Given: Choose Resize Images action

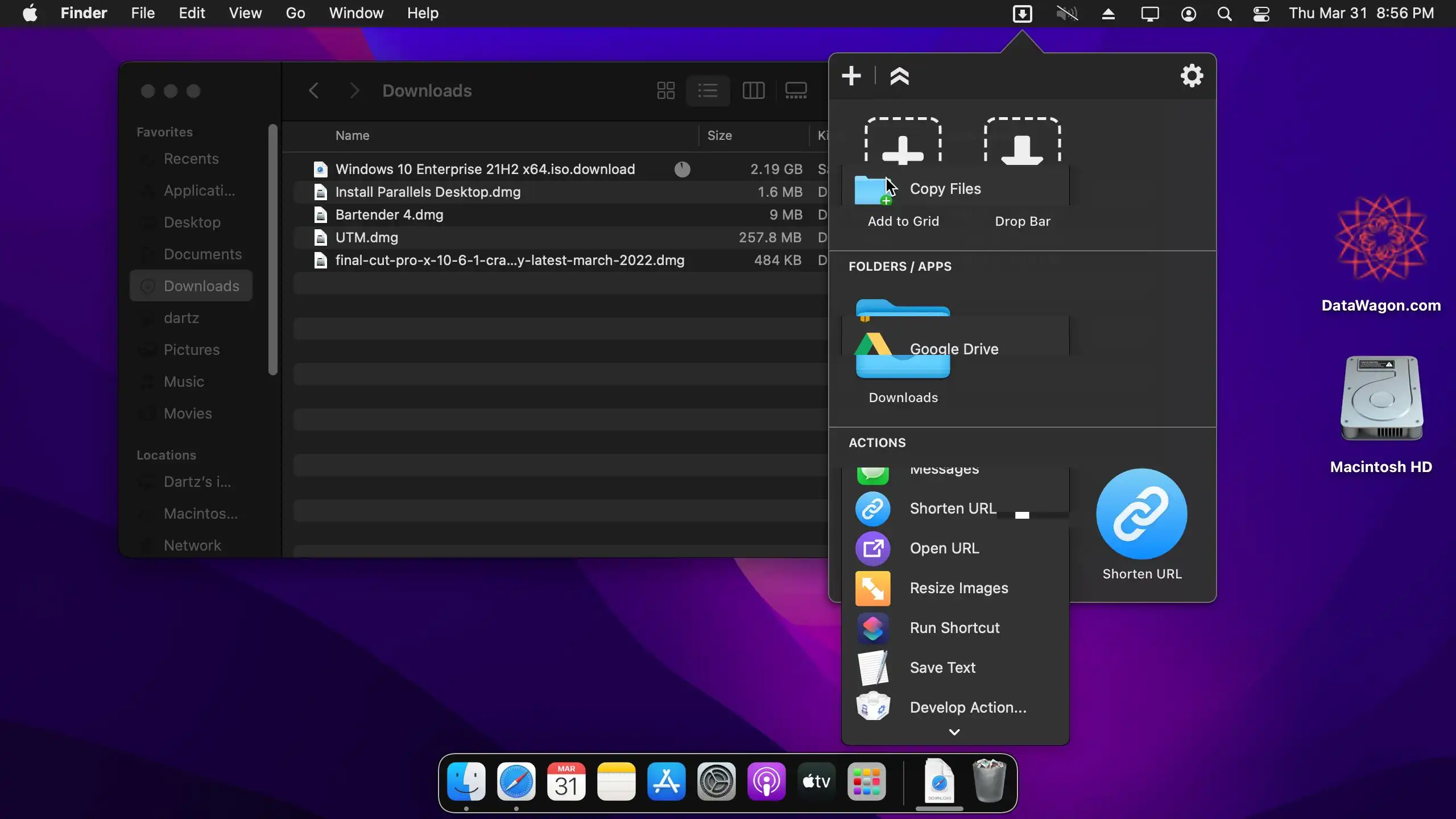Looking at the screenshot, I should tap(958, 588).
